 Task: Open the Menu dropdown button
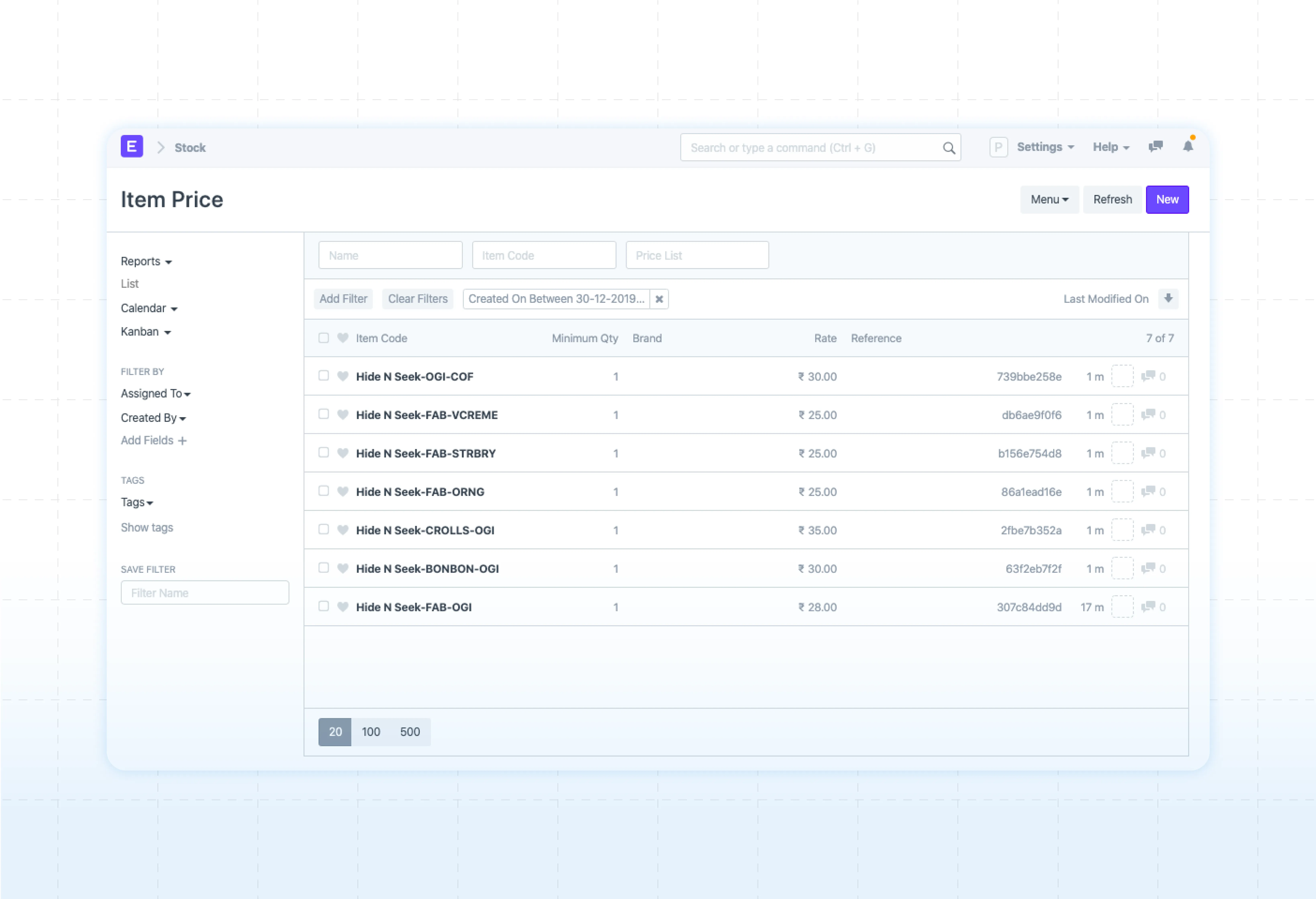pos(1049,199)
